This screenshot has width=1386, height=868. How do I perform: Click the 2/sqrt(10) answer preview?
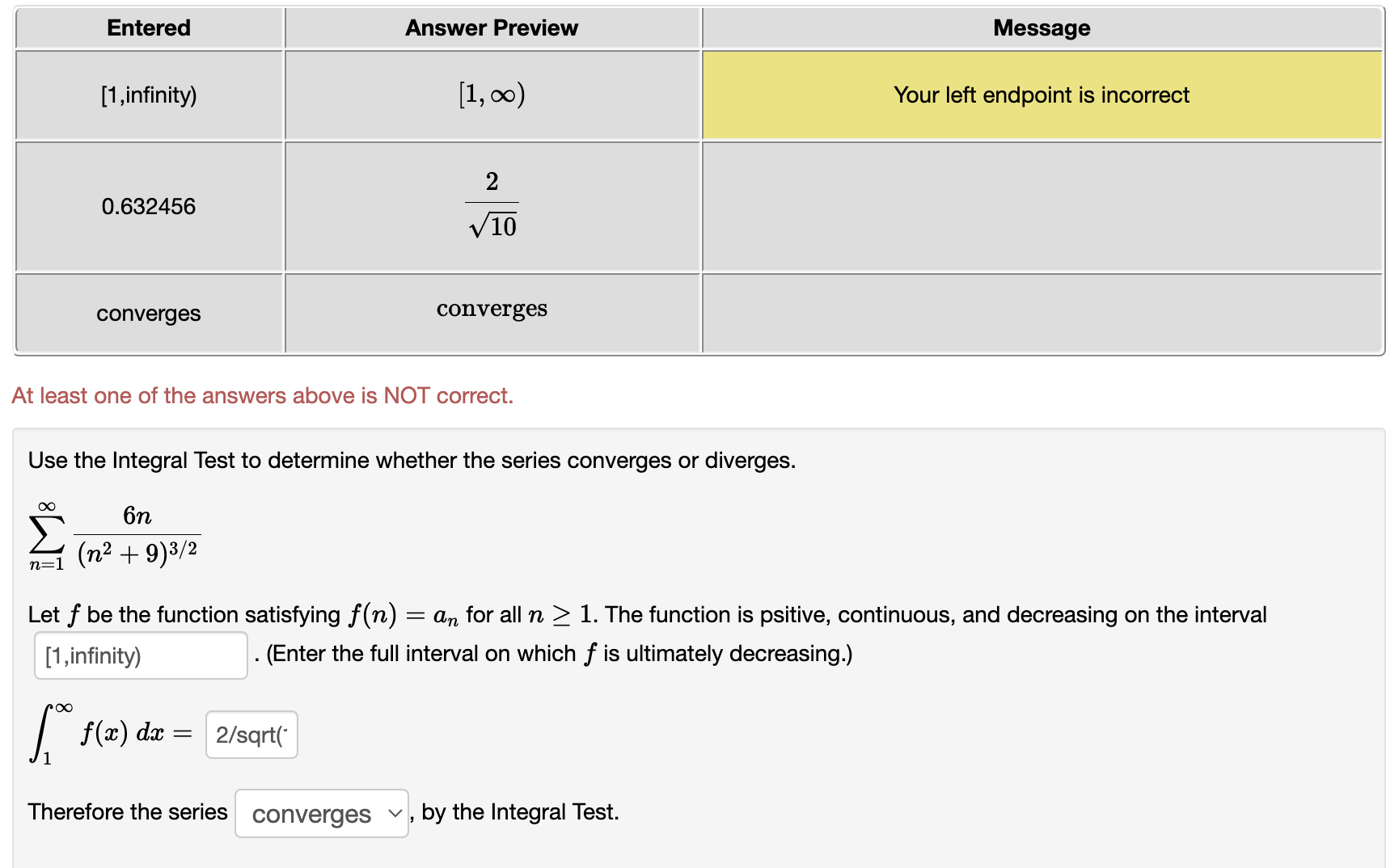coord(491,206)
